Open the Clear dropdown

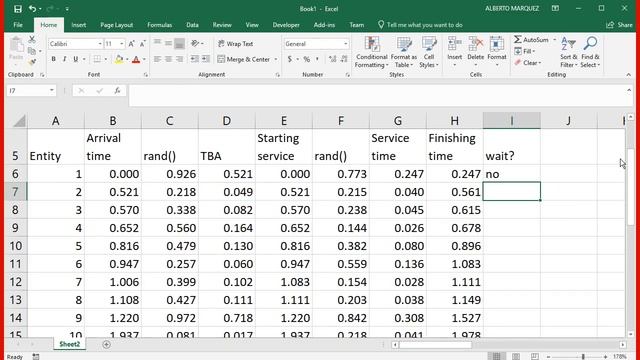pos(527,63)
